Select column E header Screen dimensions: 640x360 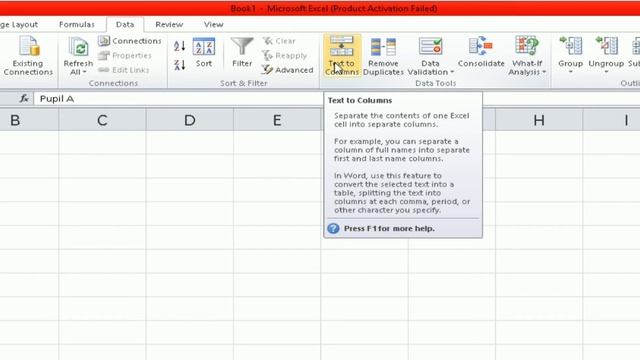[277, 120]
